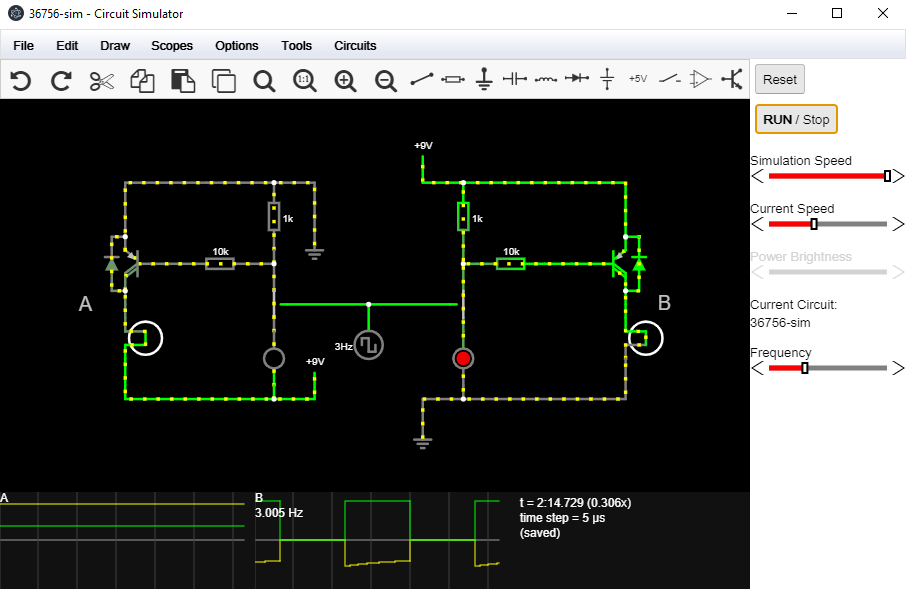Choose the ground symbol tool
Screen dimensions: 906x589
484,79
